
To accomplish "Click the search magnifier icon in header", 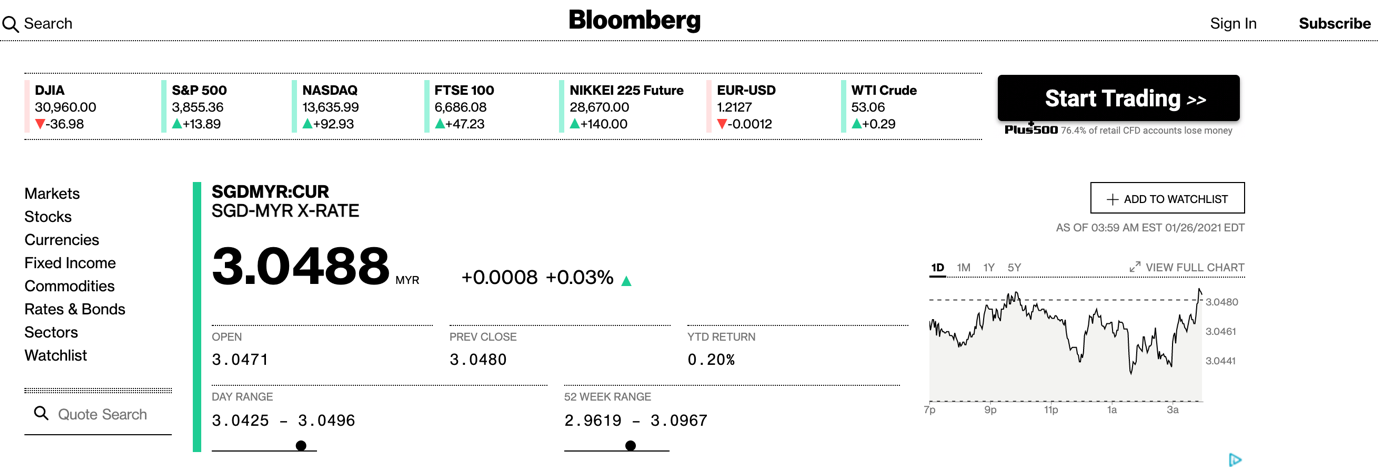I will (x=11, y=24).
